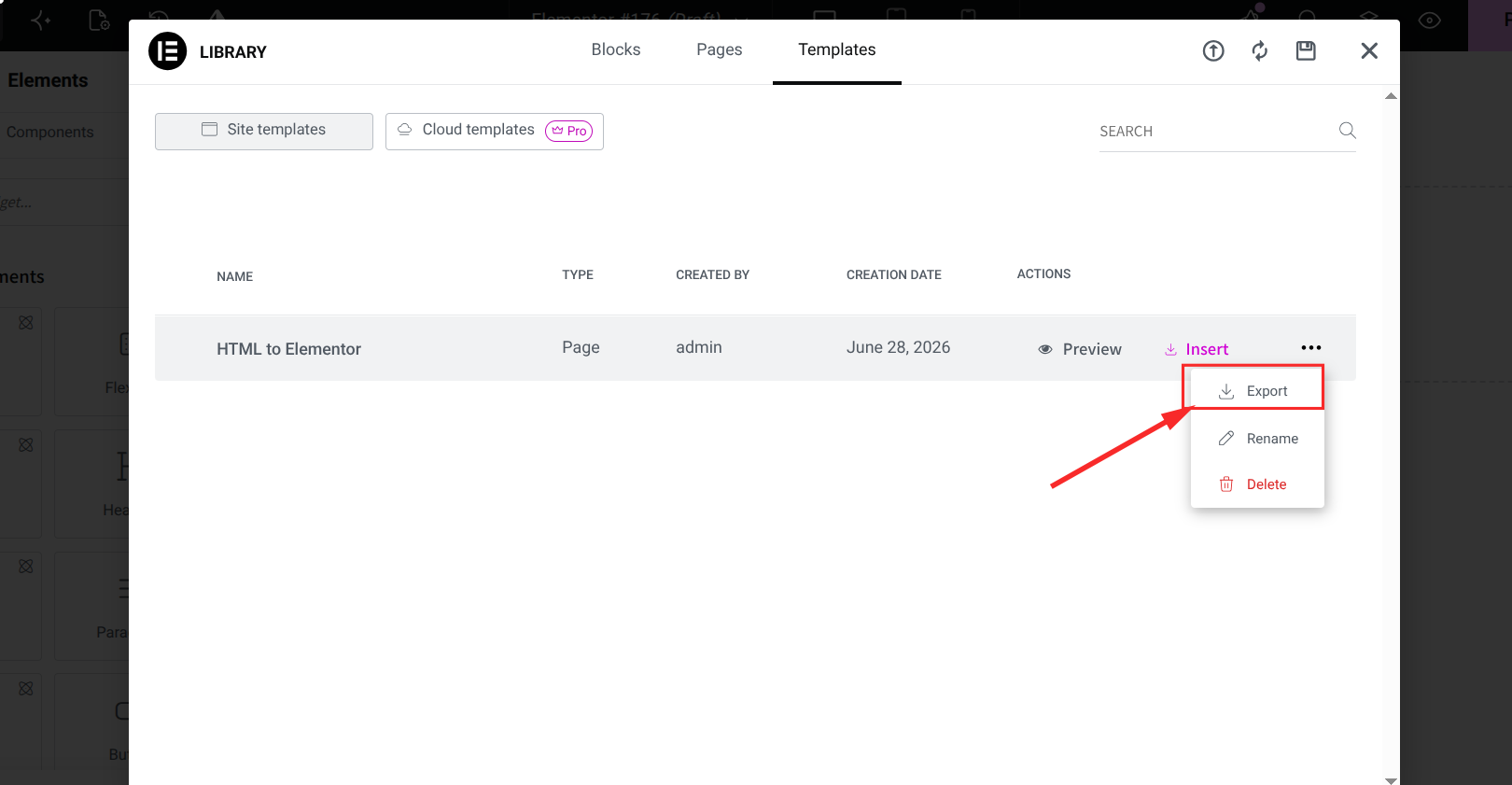Viewport: 1512px width, 785px height.
Task: Toggle the three-dot more actions menu
Action: [1311, 348]
